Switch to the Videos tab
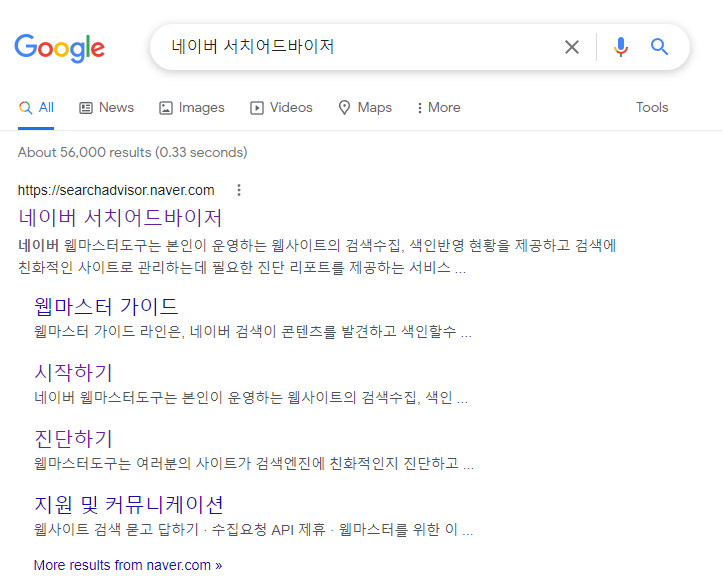Screen dimensions: 723x580 pos(281,107)
